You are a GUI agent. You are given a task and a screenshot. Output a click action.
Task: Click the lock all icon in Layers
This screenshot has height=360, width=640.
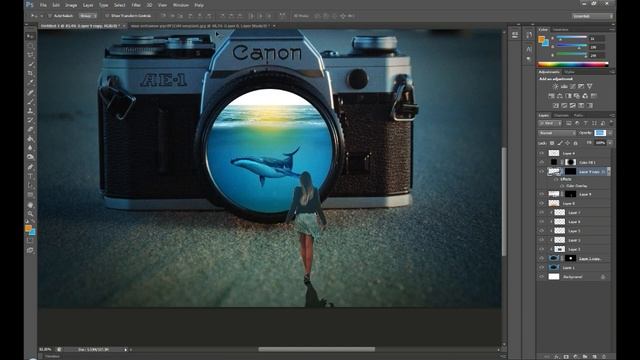click(x=576, y=143)
